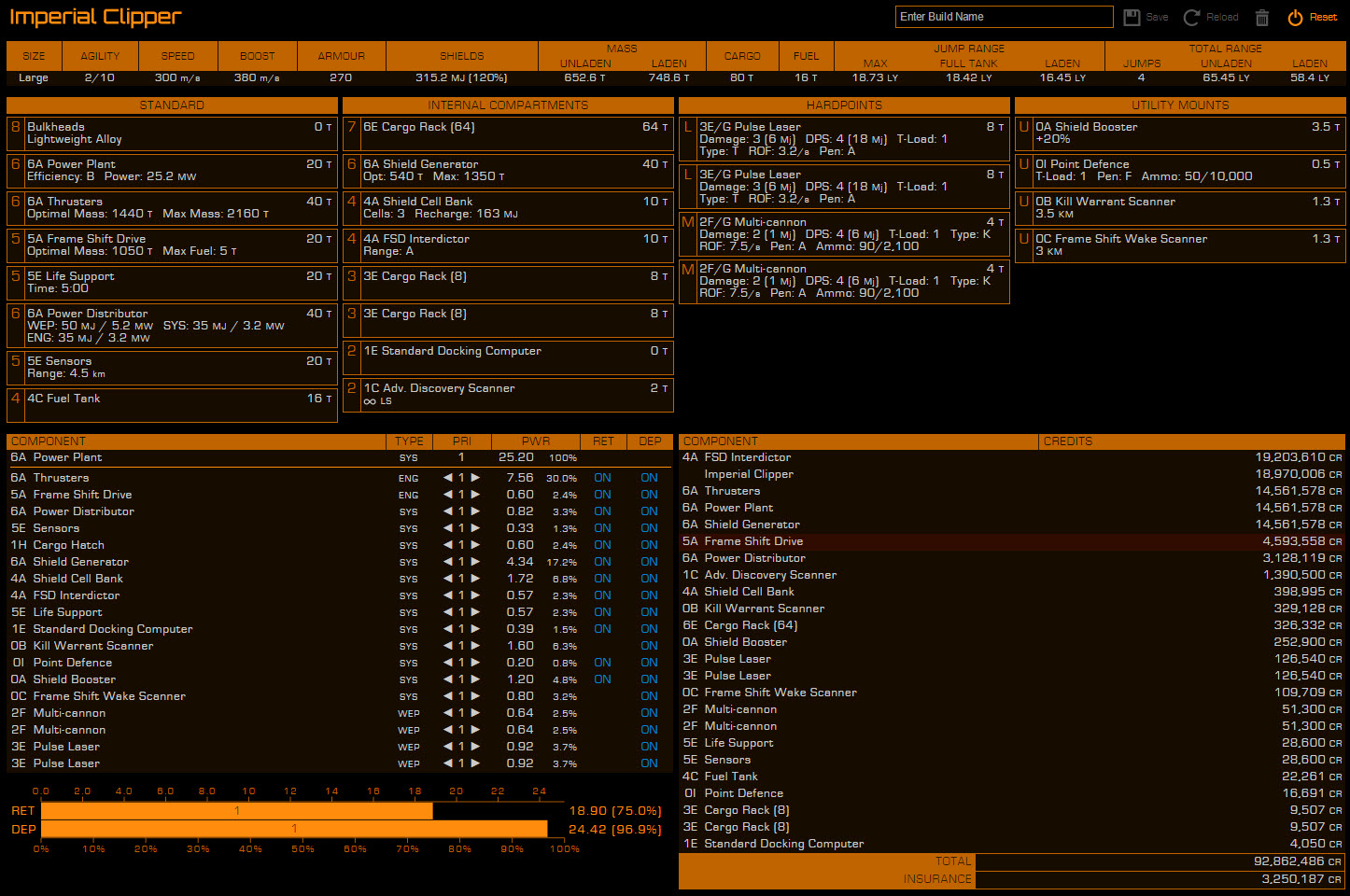Open the 0C Frame Shift Wake Scanner mount
Image resolution: width=1350 pixels, height=896 pixels.
(1180, 245)
